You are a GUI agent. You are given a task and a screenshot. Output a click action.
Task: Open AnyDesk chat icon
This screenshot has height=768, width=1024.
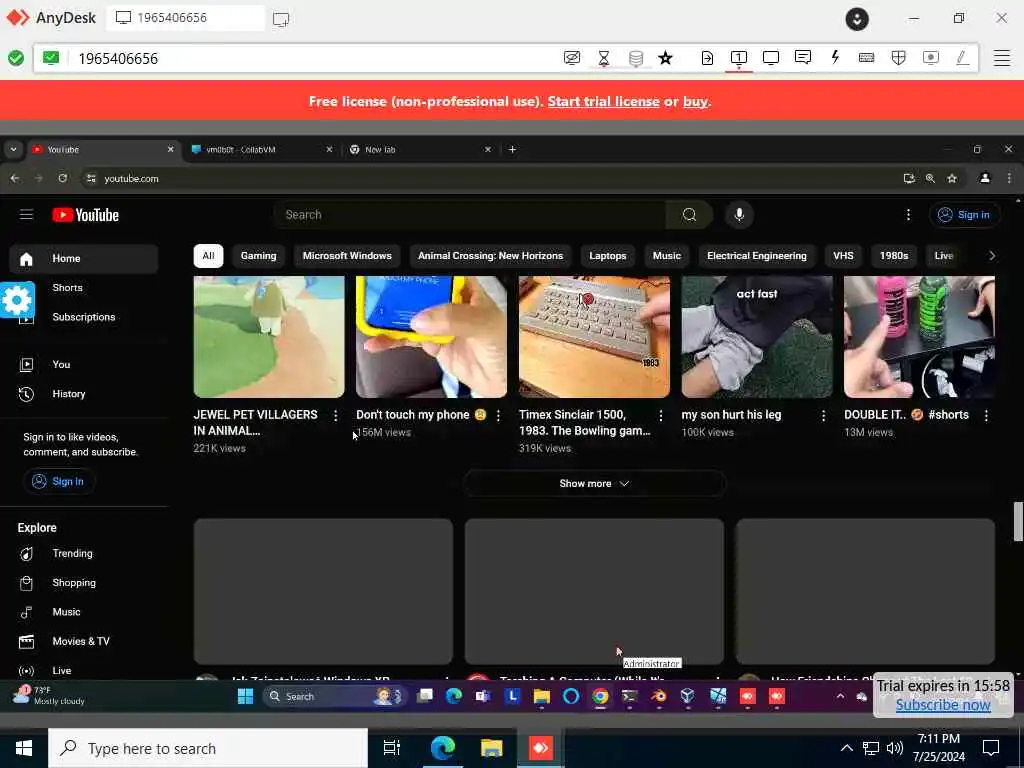click(x=803, y=57)
